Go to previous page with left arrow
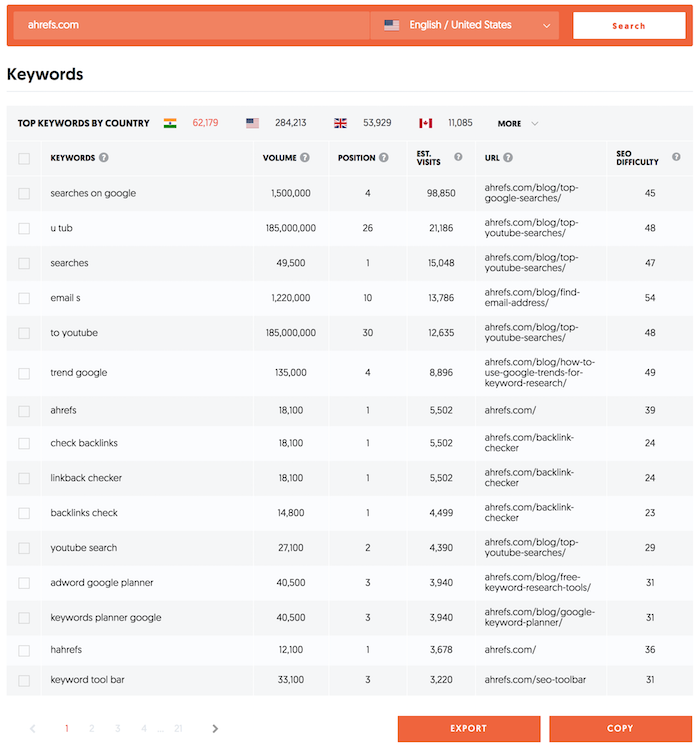700x750 pixels. tap(33, 728)
